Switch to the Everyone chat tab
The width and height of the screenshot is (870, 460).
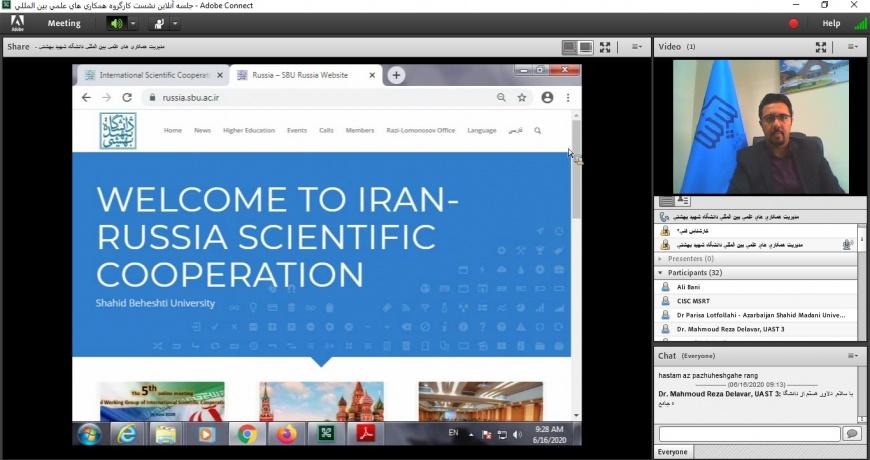point(672,452)
